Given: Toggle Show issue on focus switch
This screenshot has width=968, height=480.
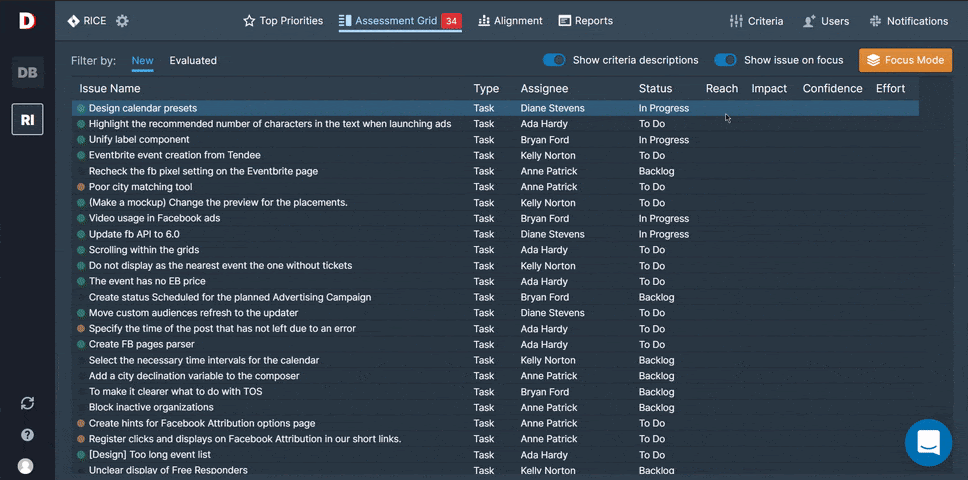Looking at the screenshot, I should pos(725,60).
